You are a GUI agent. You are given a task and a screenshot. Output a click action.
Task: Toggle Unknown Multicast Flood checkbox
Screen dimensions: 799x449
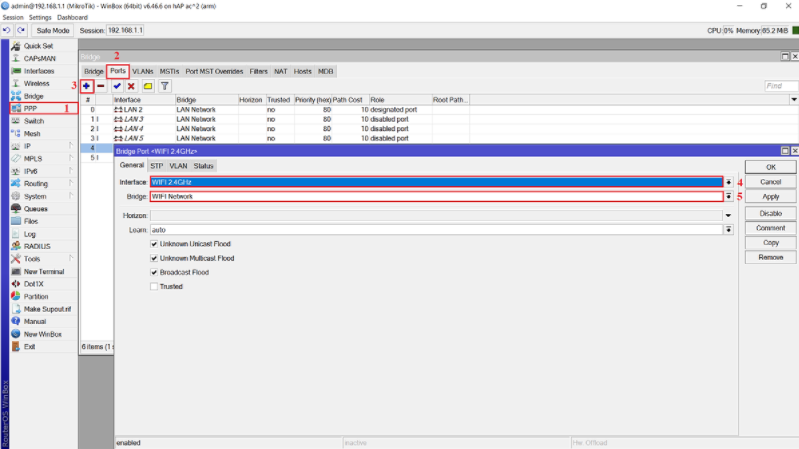(153, 258)
